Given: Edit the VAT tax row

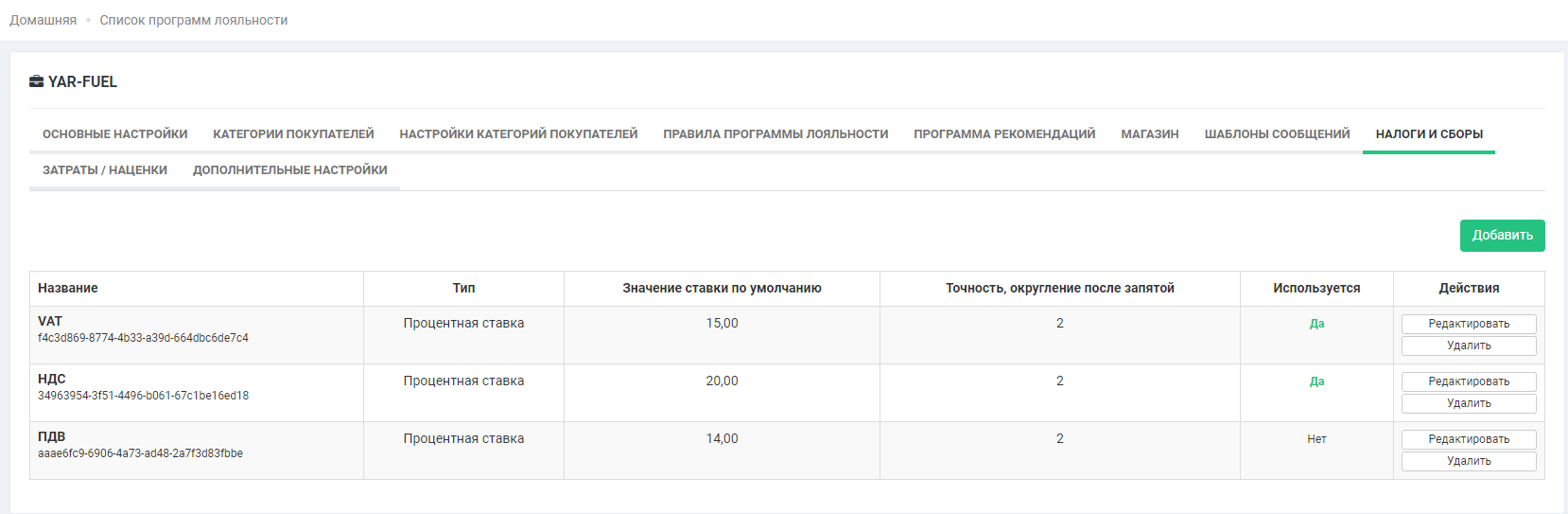Looking at the screenshot, I should click(x=1469, y=324).
